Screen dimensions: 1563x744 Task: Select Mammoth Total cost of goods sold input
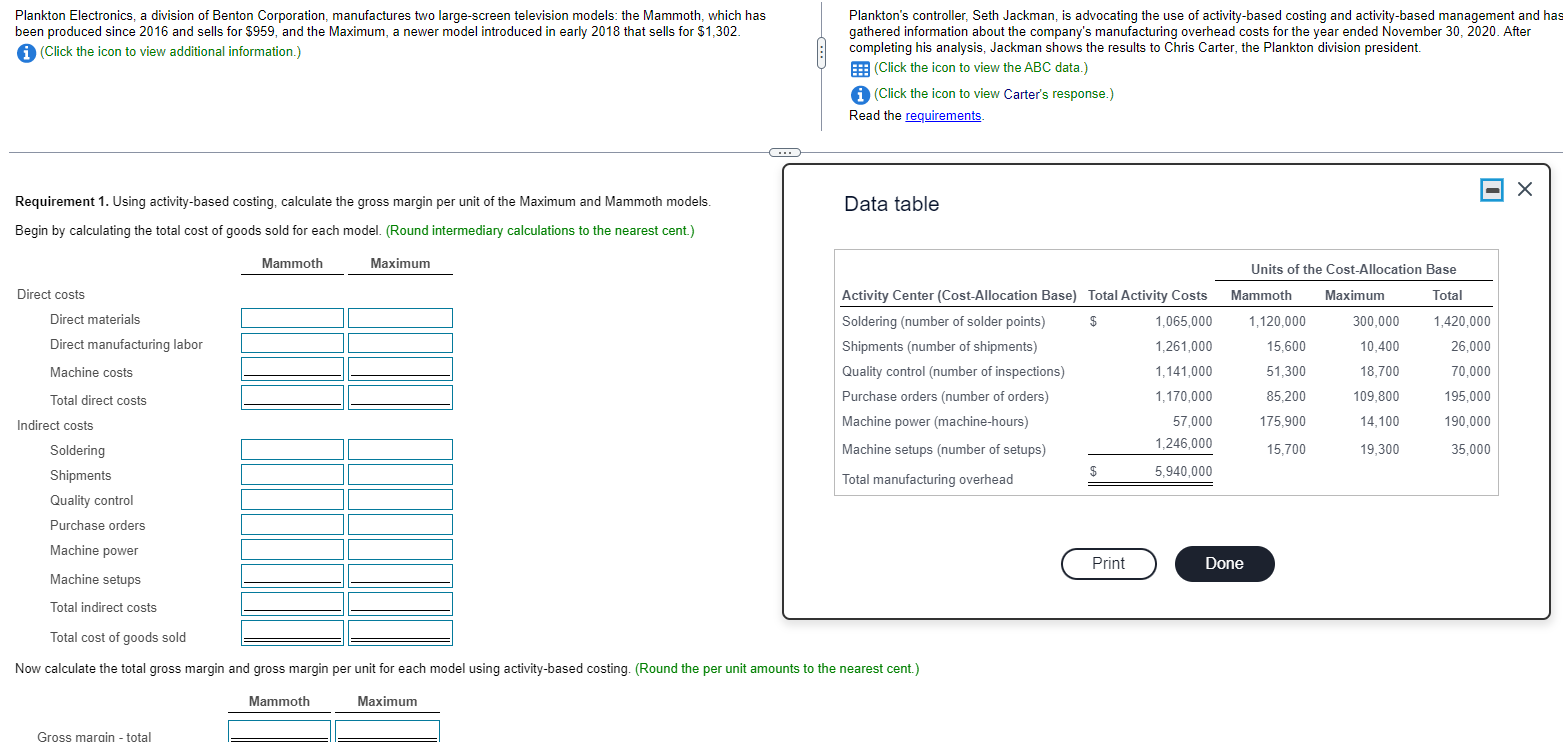click(x=292, y=633)
